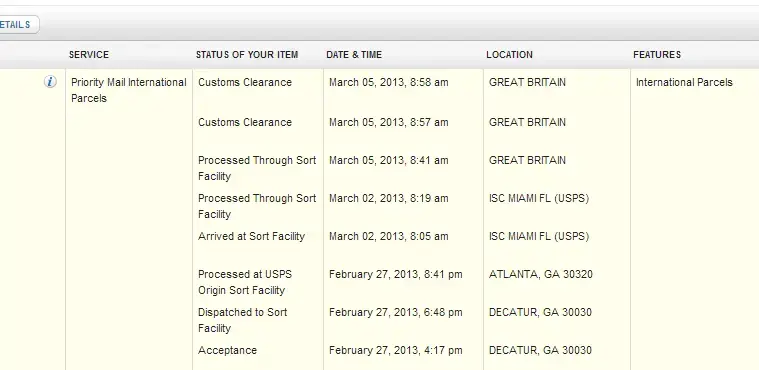Image resolution: width=759 pixels, height=370 pixels.
Task: Click the Acceptance status entry
Action: pyautogui.click(x=228, y=350)
